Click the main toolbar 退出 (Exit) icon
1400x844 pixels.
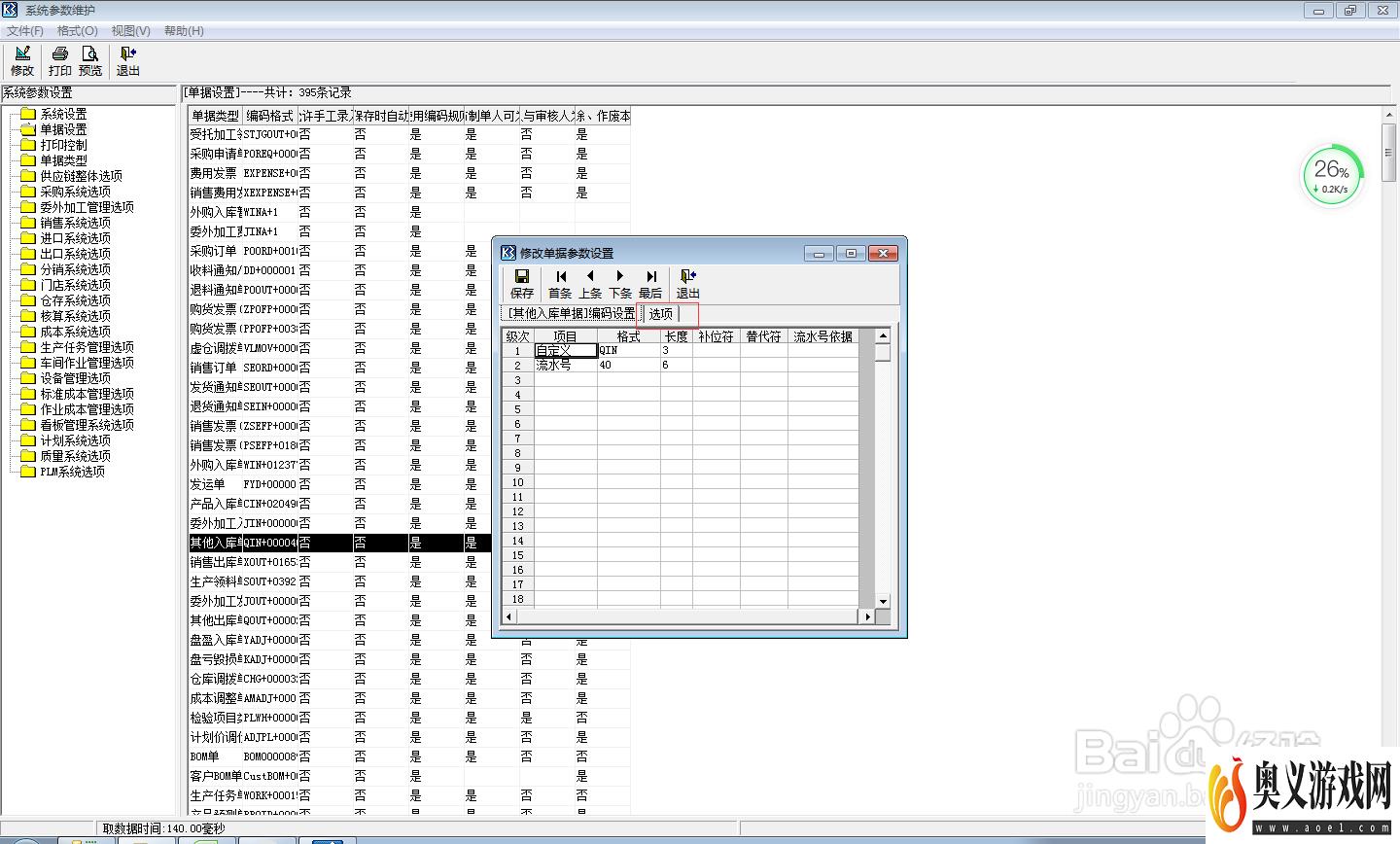pyautogui.click(x=128, y=60)
